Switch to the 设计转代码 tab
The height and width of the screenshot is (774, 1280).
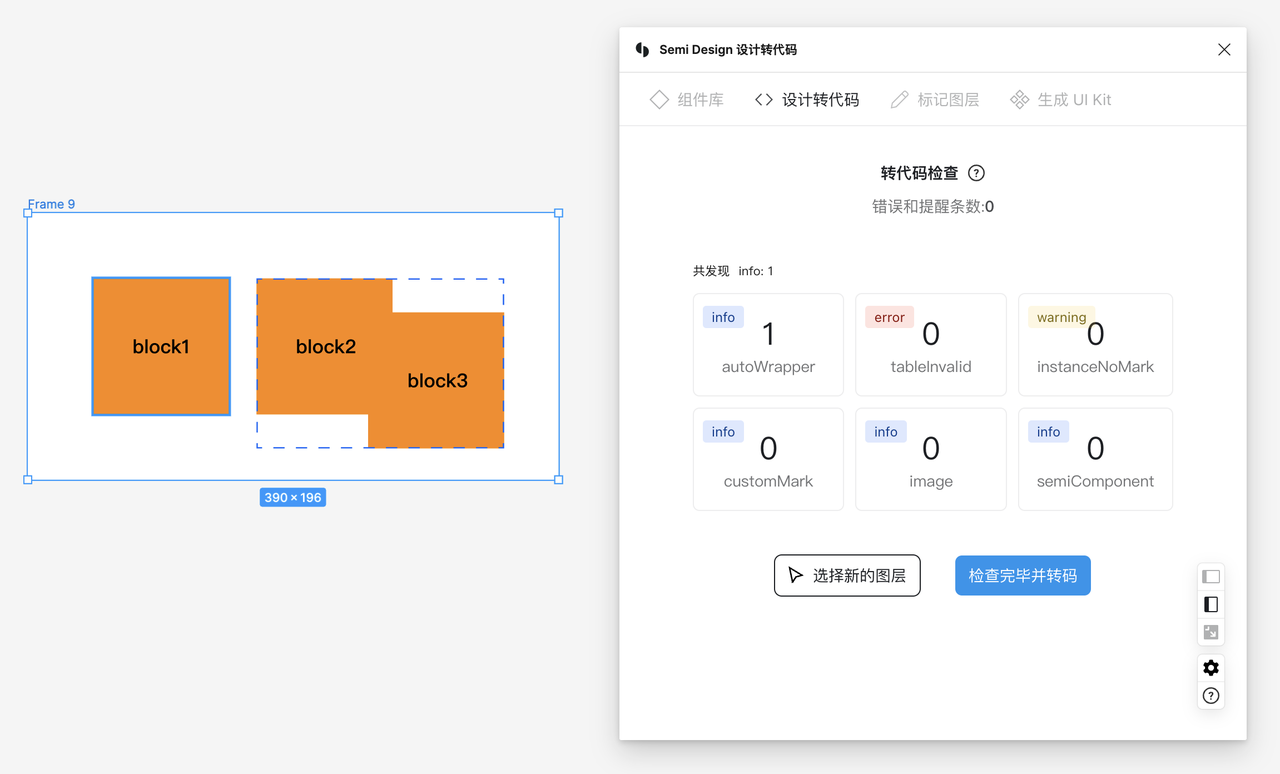(807, 100)
